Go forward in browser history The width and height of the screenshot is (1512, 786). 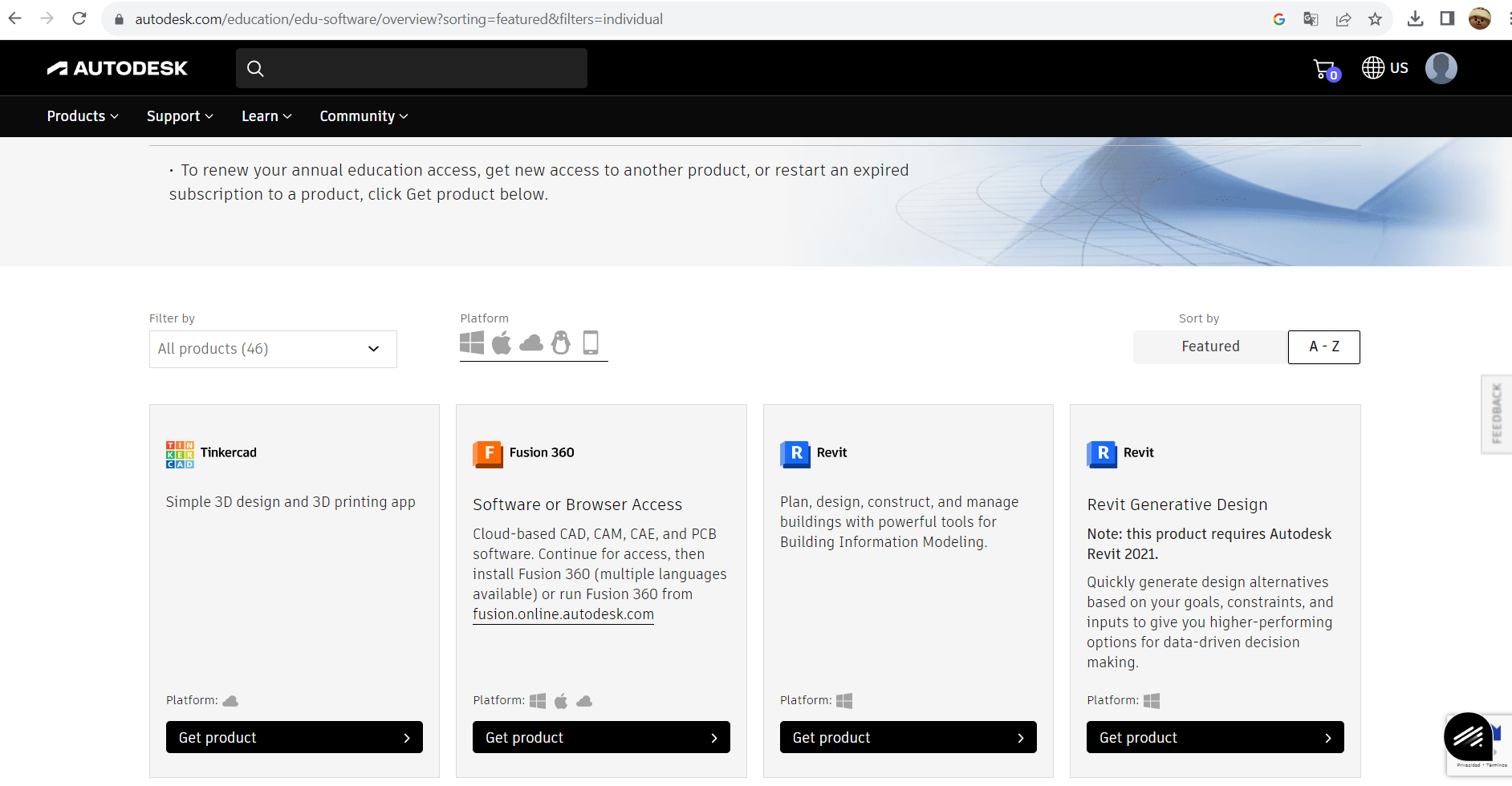47,18
